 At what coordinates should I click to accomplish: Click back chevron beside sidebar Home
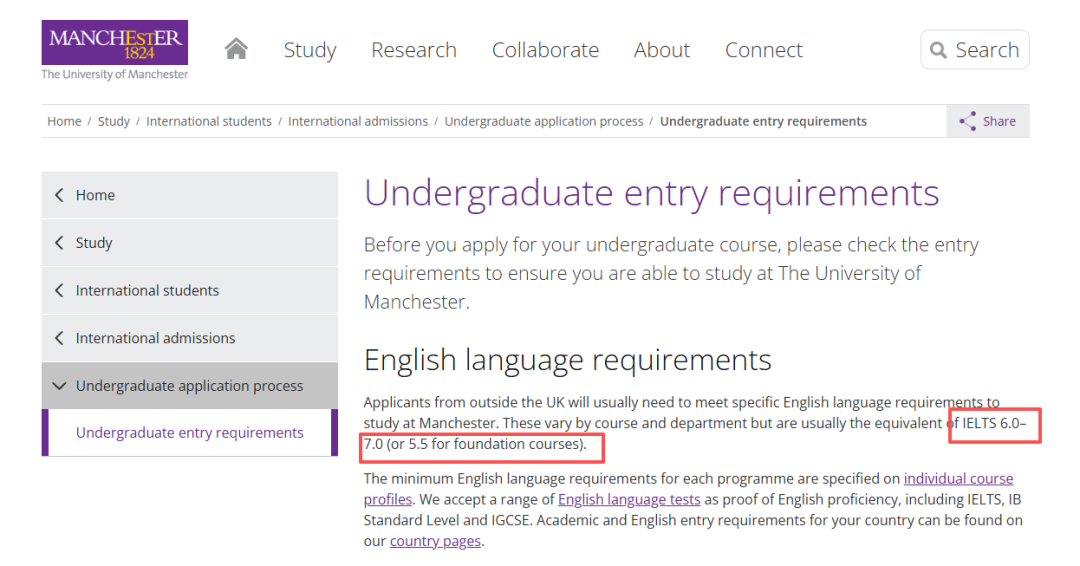coord(59,195)
